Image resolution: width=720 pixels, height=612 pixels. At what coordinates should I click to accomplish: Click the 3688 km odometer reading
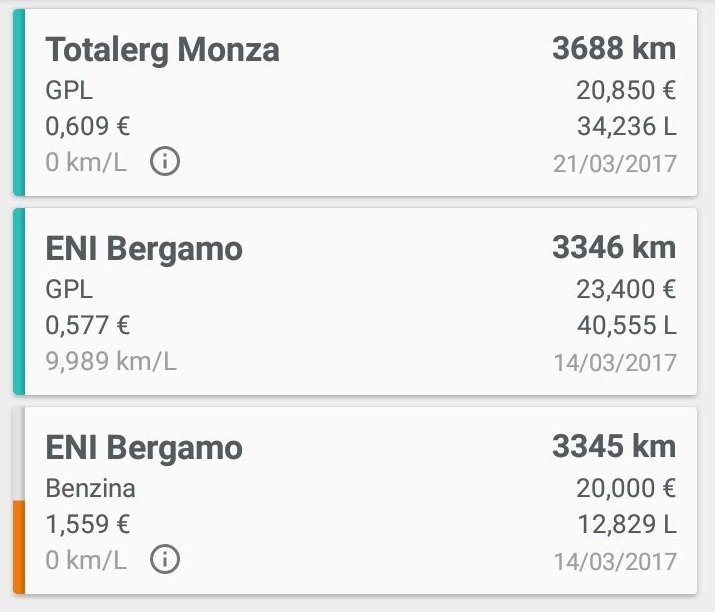pos(614,49)
